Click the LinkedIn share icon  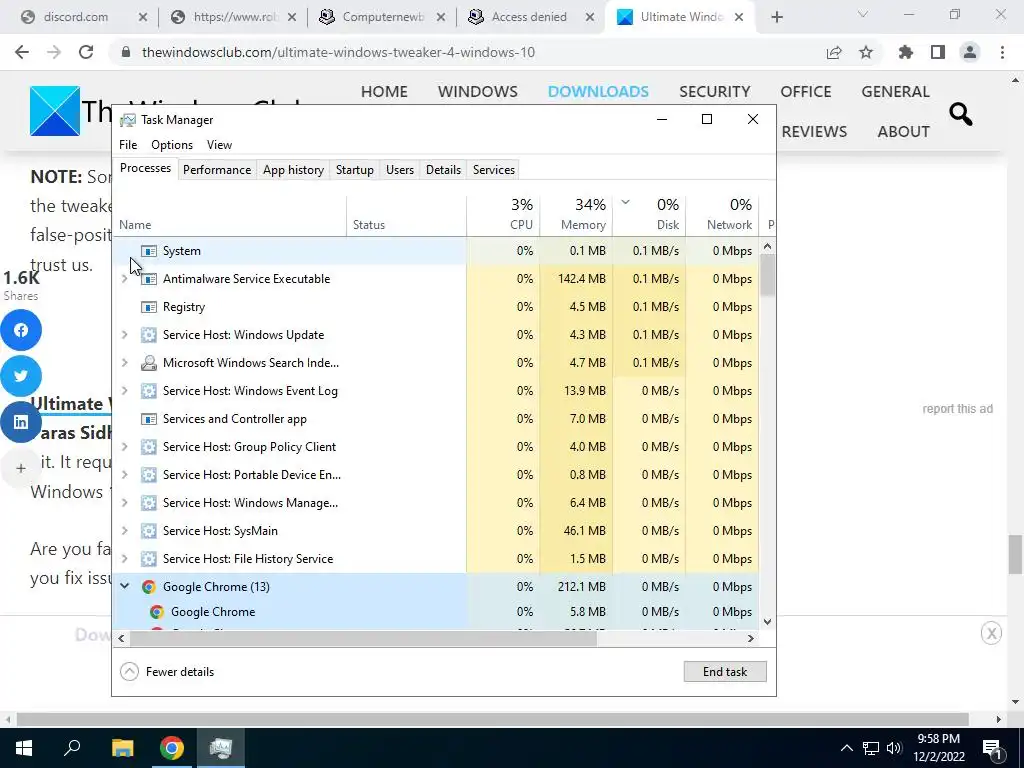click(x=21, y=422)
